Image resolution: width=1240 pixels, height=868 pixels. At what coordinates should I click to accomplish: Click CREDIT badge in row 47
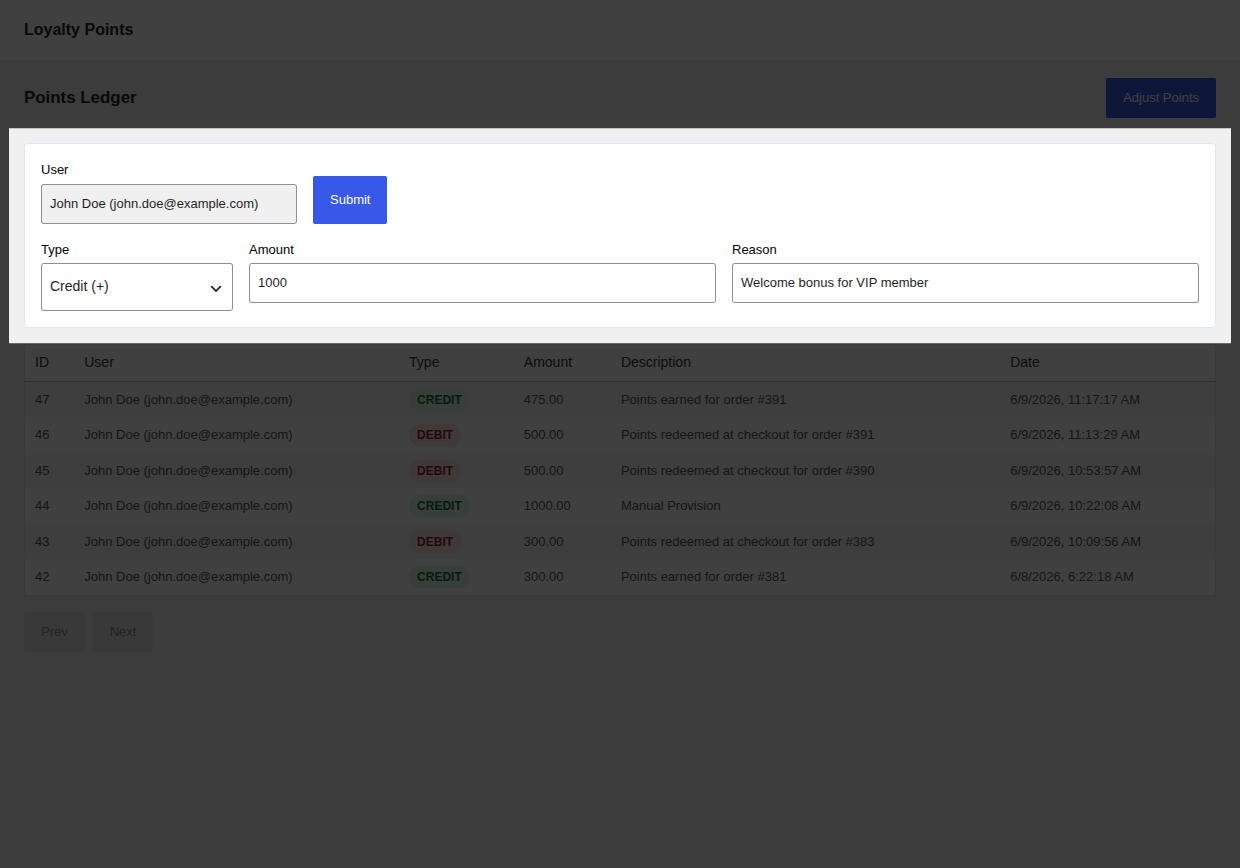click(439, 400)
